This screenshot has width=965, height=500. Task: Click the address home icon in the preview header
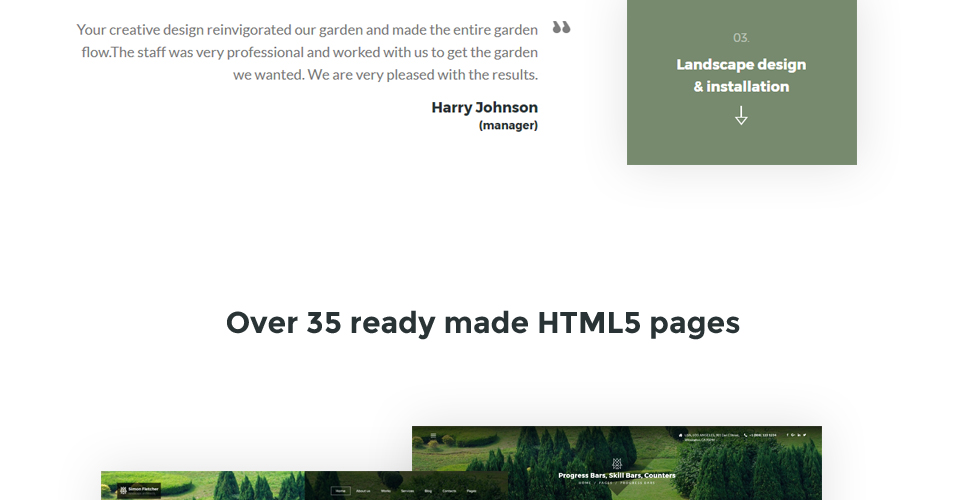[x=680, y=435]
